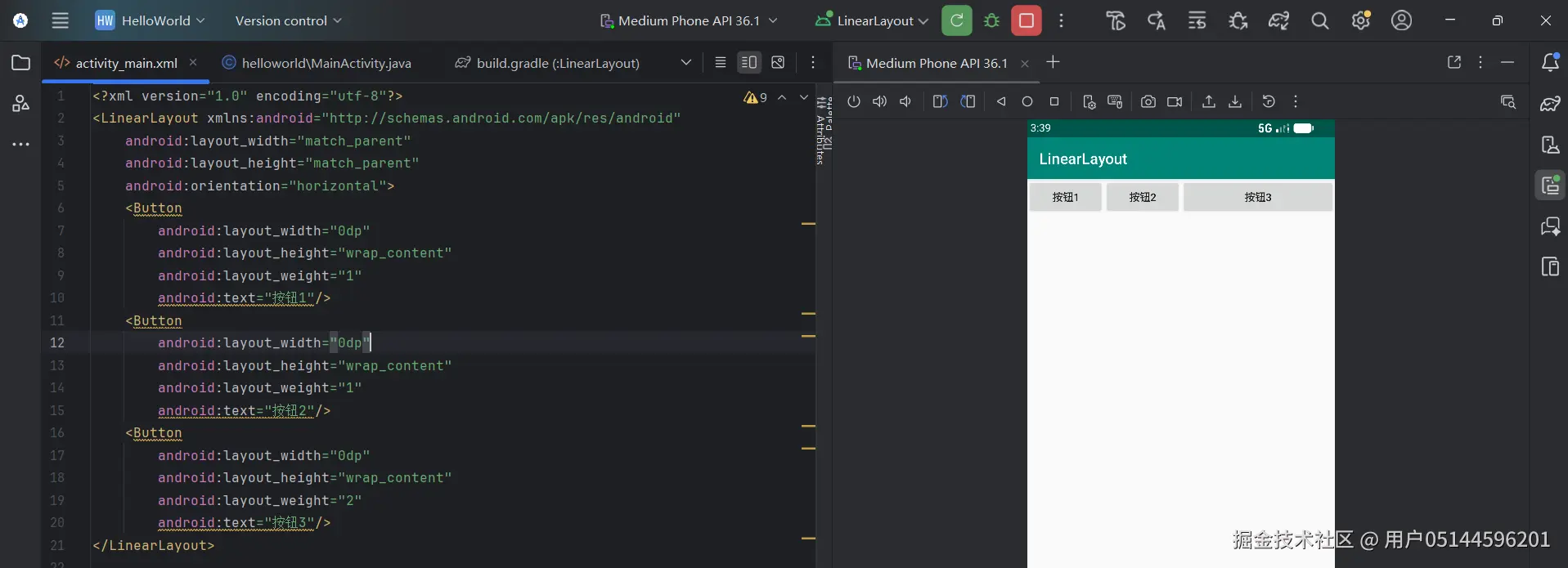The image size is (1568, 568).
Task: Open the Gradle tool window
Action: tap(1550, 104)
